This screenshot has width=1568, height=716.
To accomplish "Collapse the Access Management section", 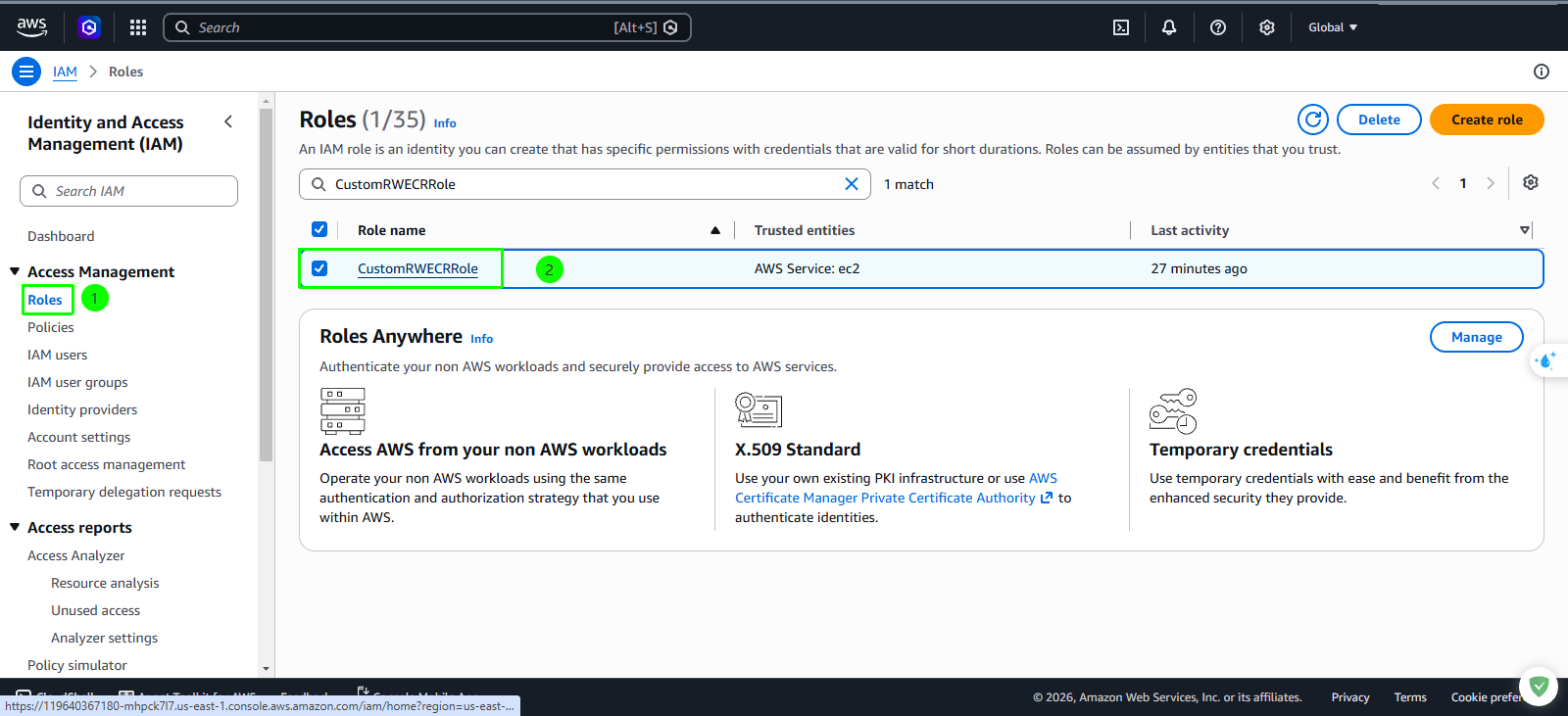I will (x=15, y=271).
